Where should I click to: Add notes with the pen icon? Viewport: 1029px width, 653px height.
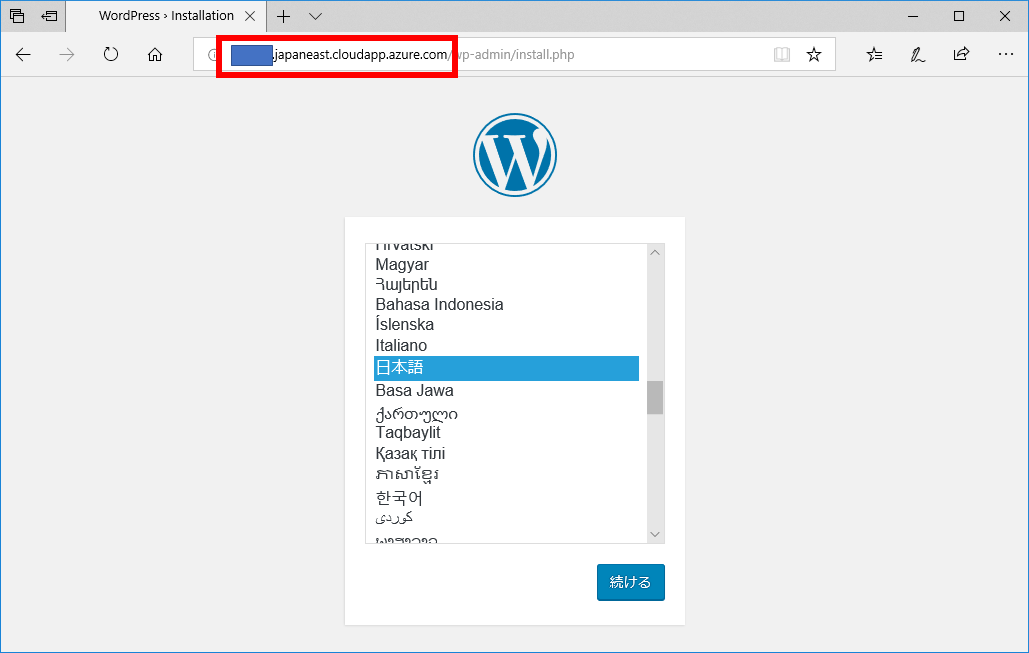[x=917, y=54]
